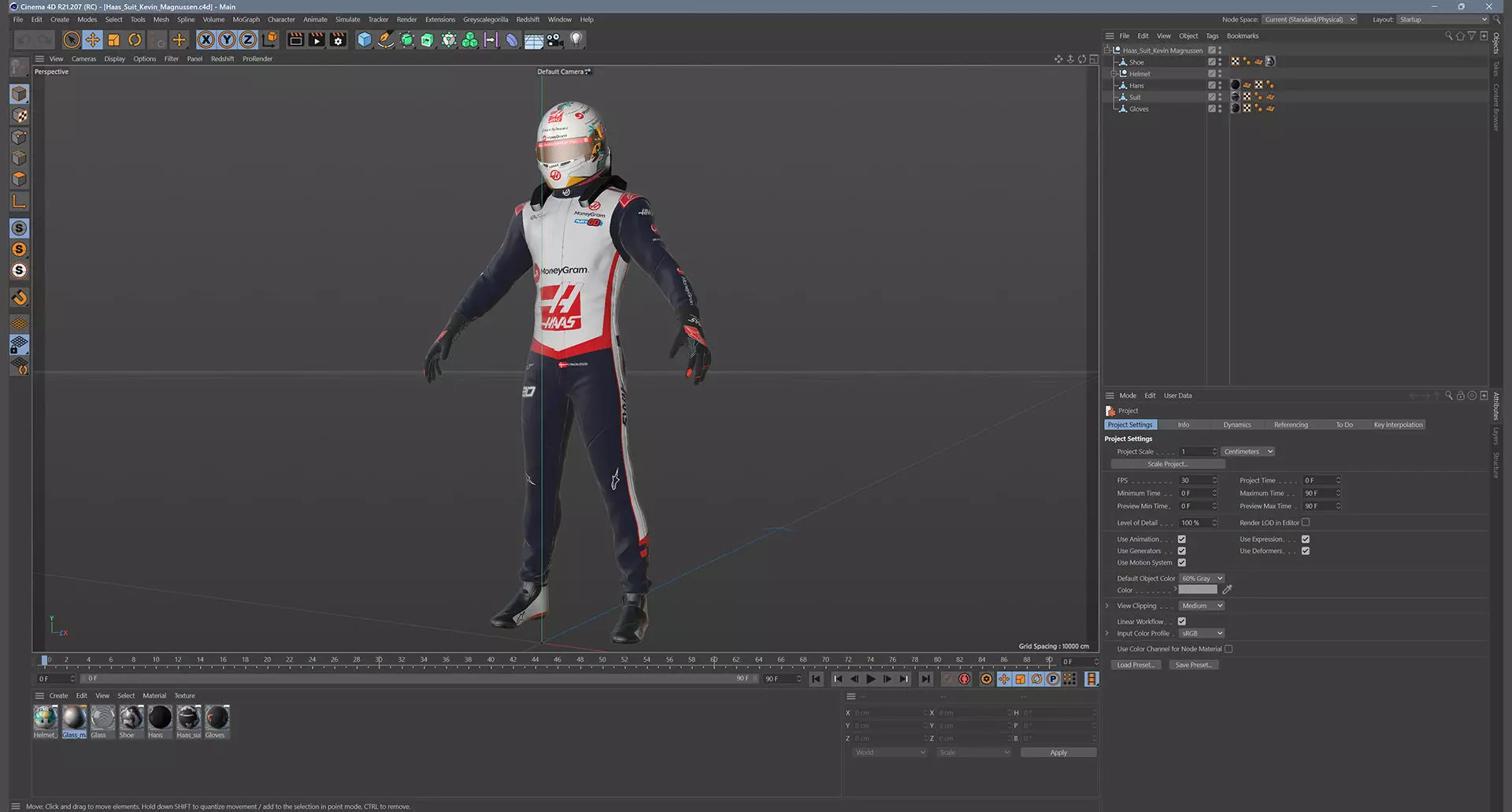Uncheck Use Expression checkbox
Viewport: 1512px width, 812px height.
point(1306,539)
